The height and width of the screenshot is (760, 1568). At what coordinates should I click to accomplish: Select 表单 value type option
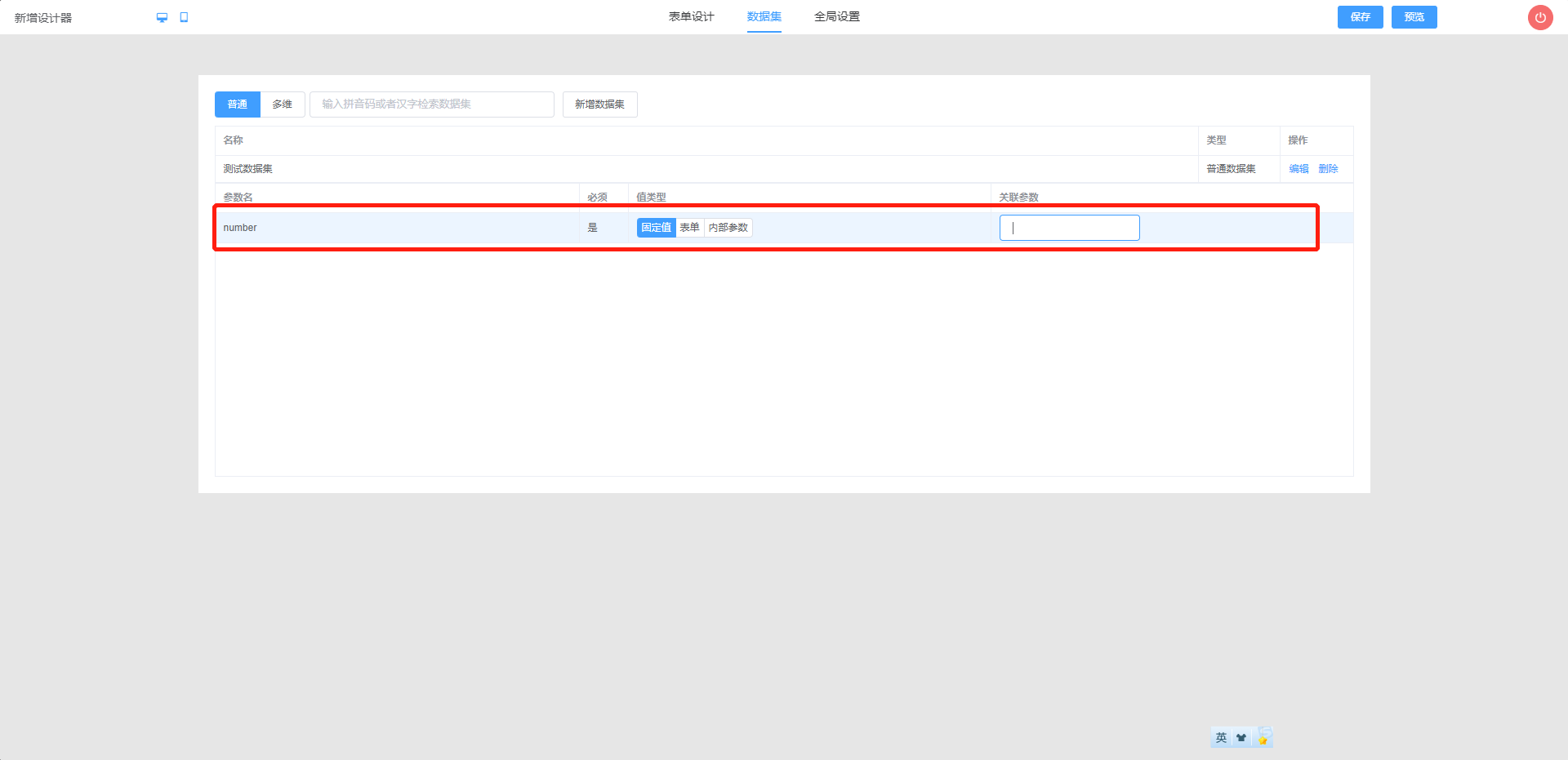[689, 228]
